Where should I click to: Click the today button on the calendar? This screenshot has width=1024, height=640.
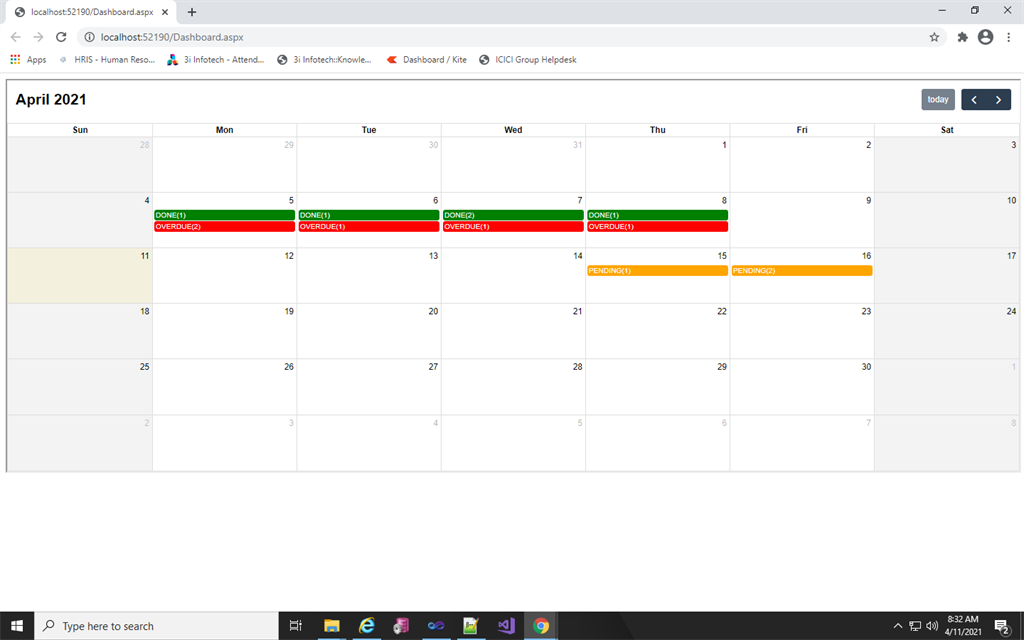tap(937, 99)
